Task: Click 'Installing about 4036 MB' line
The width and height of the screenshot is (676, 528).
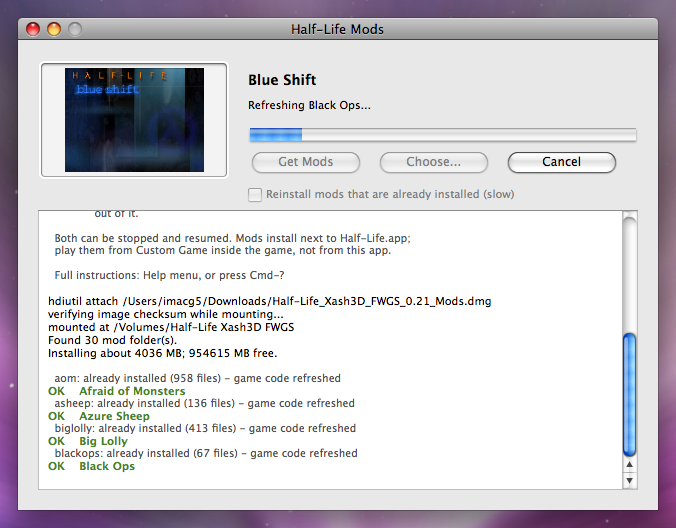Action: [x=163, y=353]
